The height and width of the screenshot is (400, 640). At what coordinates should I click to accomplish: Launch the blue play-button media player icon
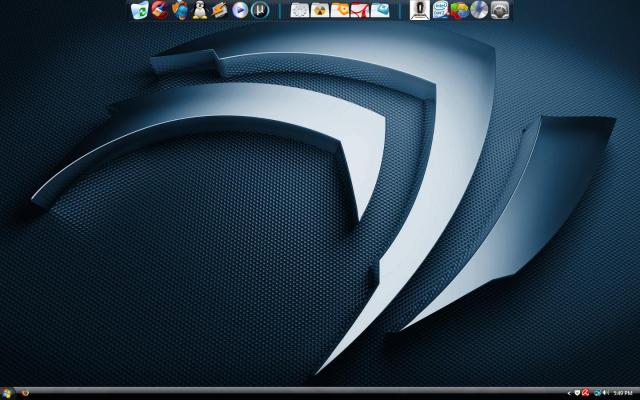pos(240,10)
